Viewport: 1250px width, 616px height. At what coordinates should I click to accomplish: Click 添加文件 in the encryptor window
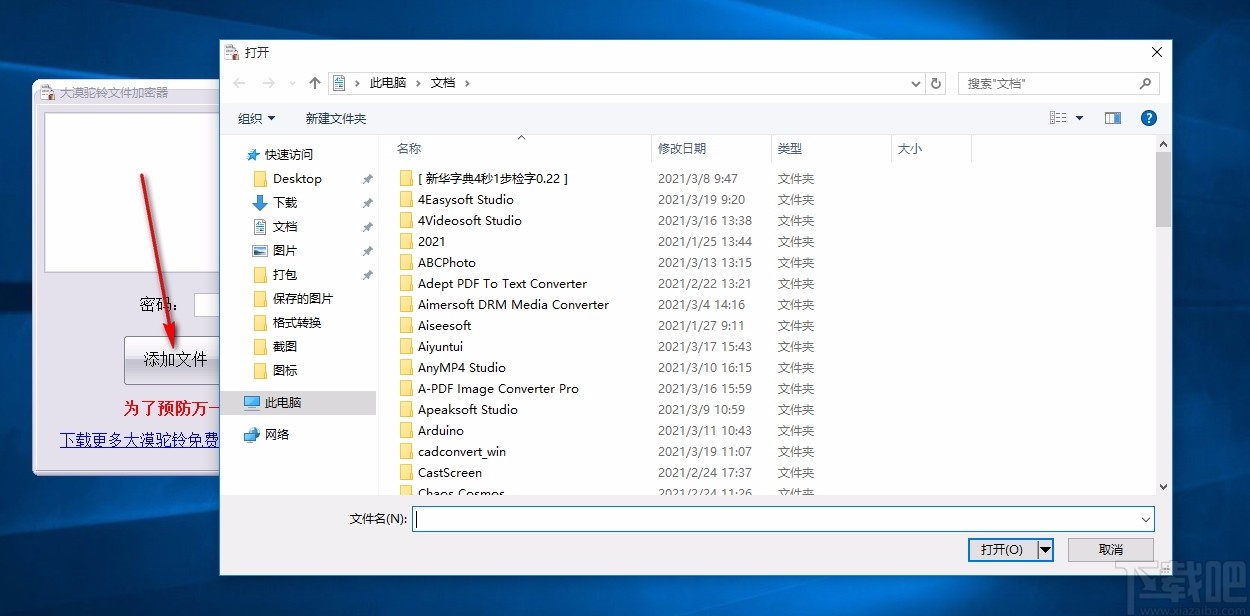coord(172,360)
